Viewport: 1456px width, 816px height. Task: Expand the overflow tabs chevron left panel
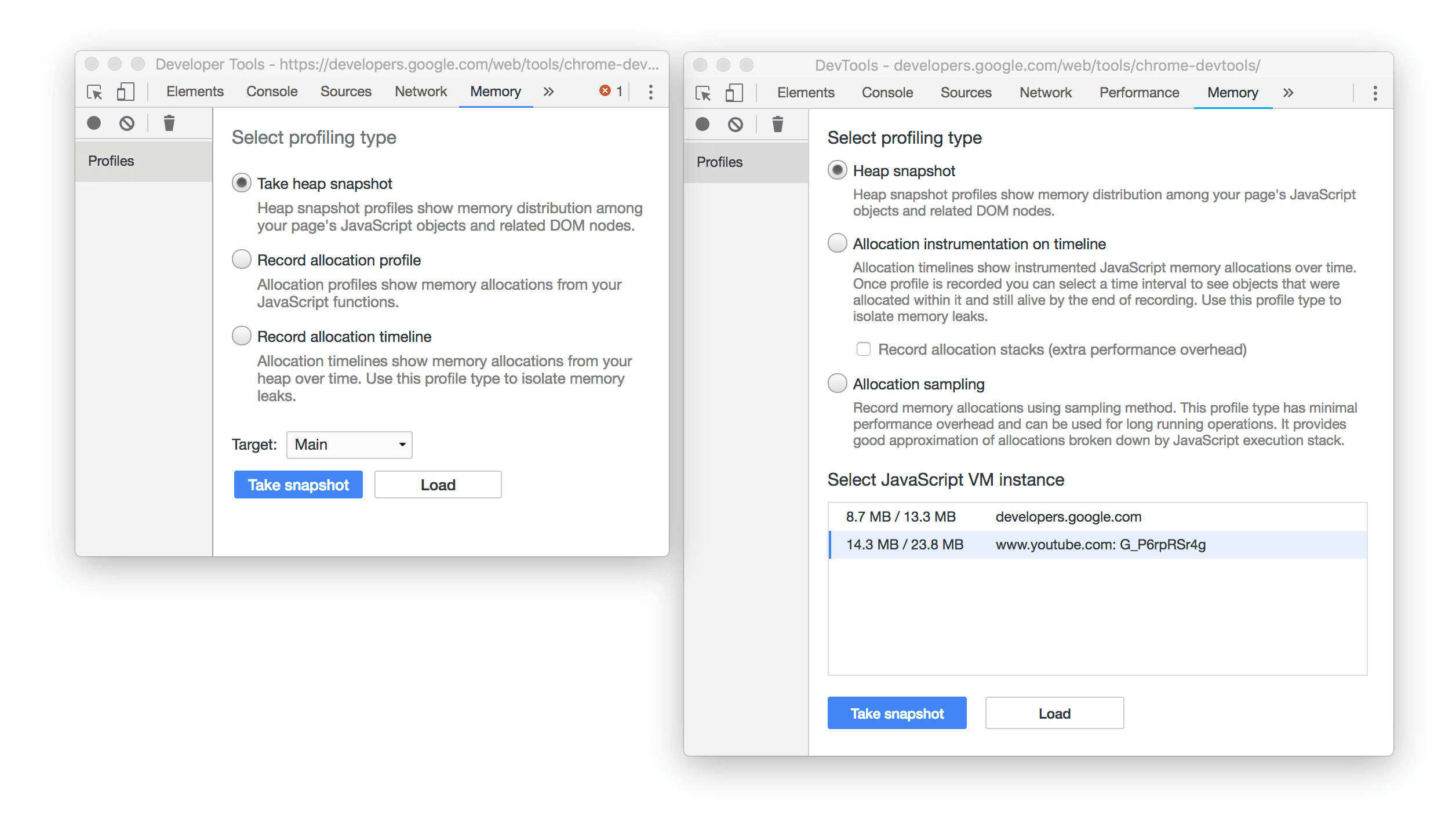[x=550, y=92]
